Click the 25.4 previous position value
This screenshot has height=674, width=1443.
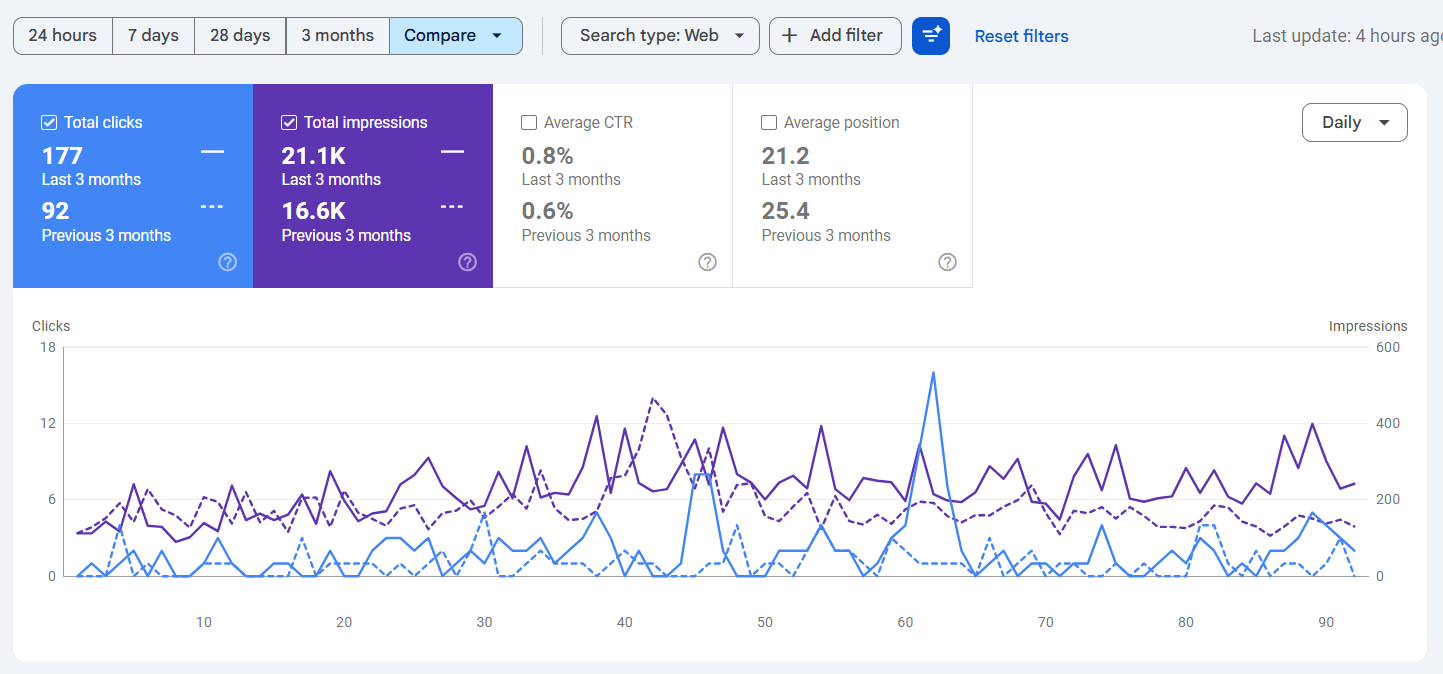click(x=785, y=211)
